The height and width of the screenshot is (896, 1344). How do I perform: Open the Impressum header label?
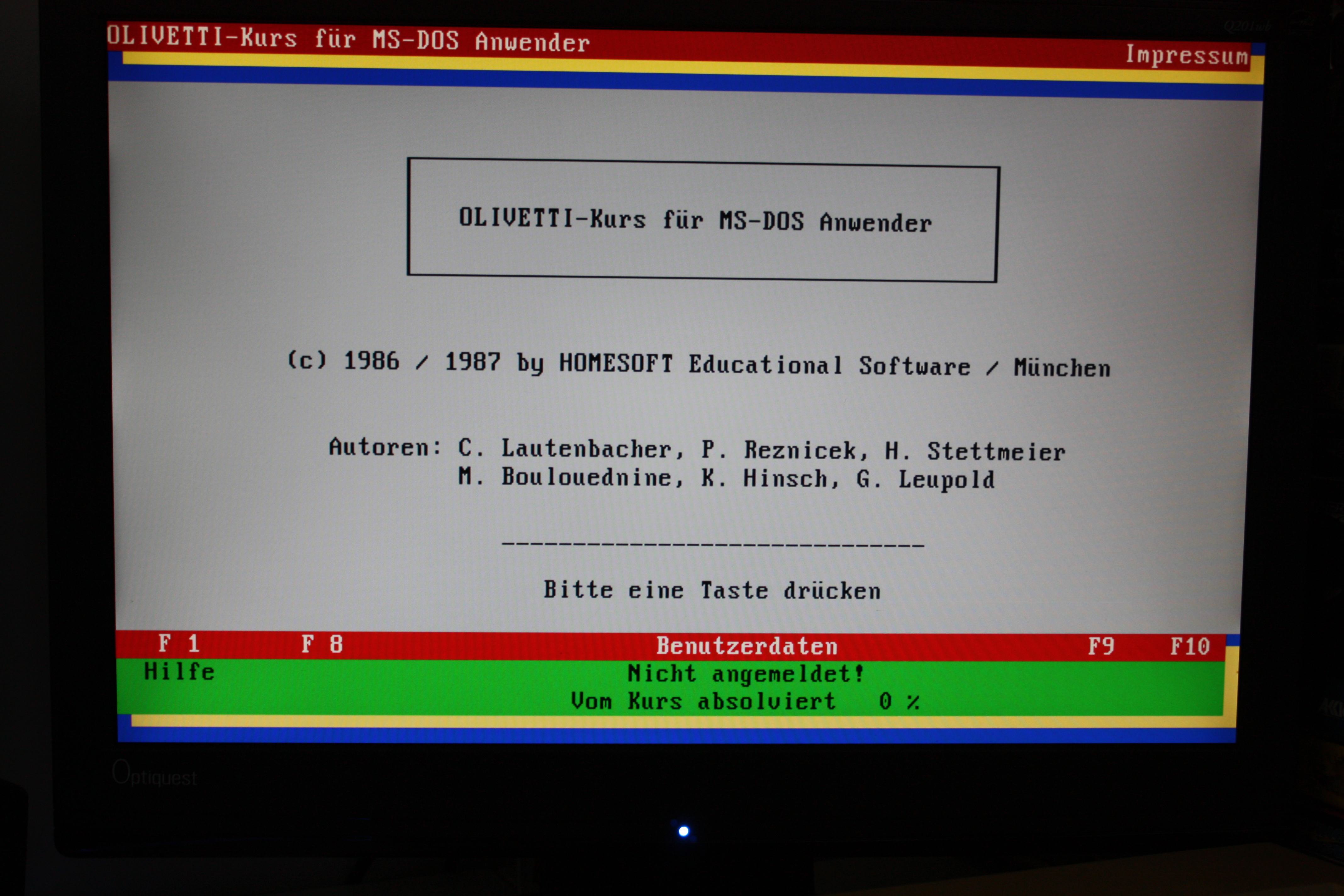[x=1187, y=56]
